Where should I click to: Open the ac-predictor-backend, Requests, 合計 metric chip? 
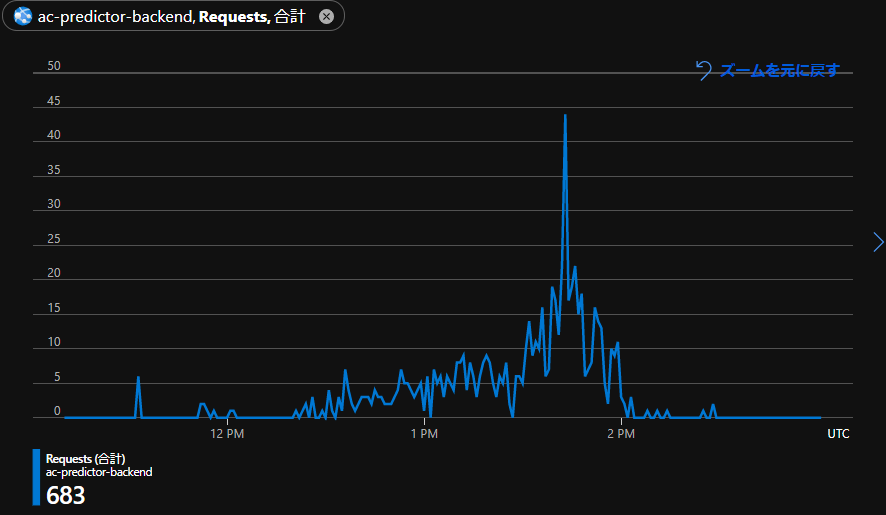(171, 16)
